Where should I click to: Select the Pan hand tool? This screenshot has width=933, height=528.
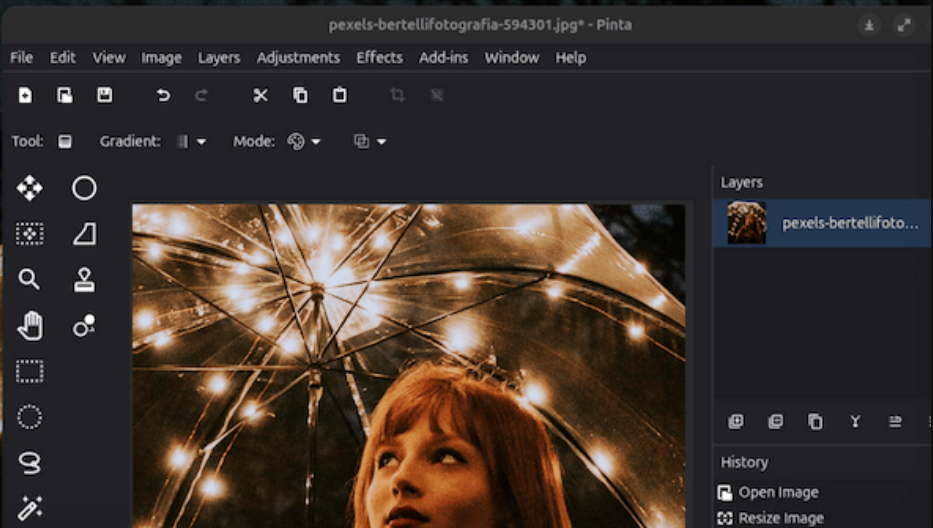click(30, 325)
